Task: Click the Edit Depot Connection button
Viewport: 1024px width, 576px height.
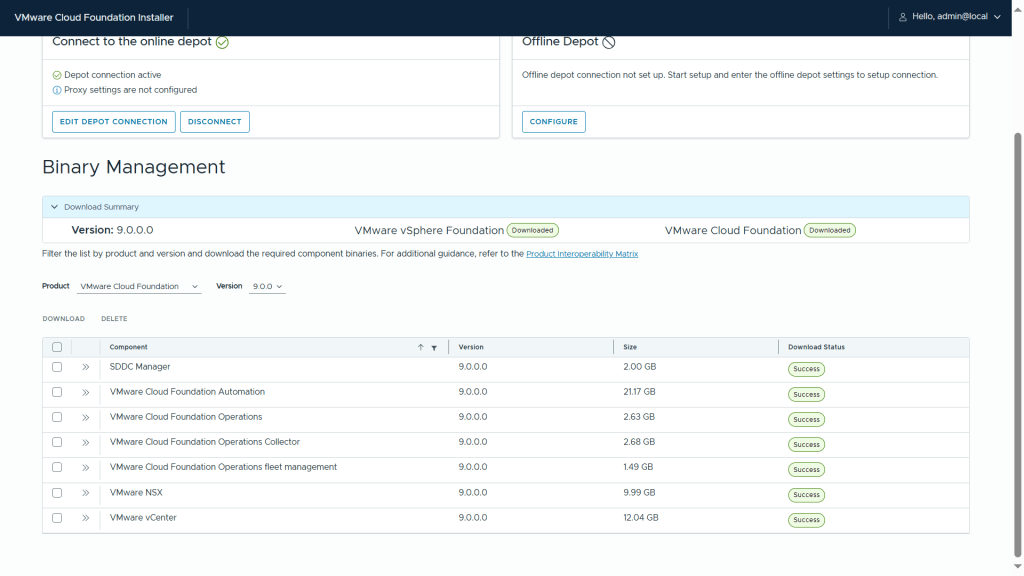Action: click(113, 122)
